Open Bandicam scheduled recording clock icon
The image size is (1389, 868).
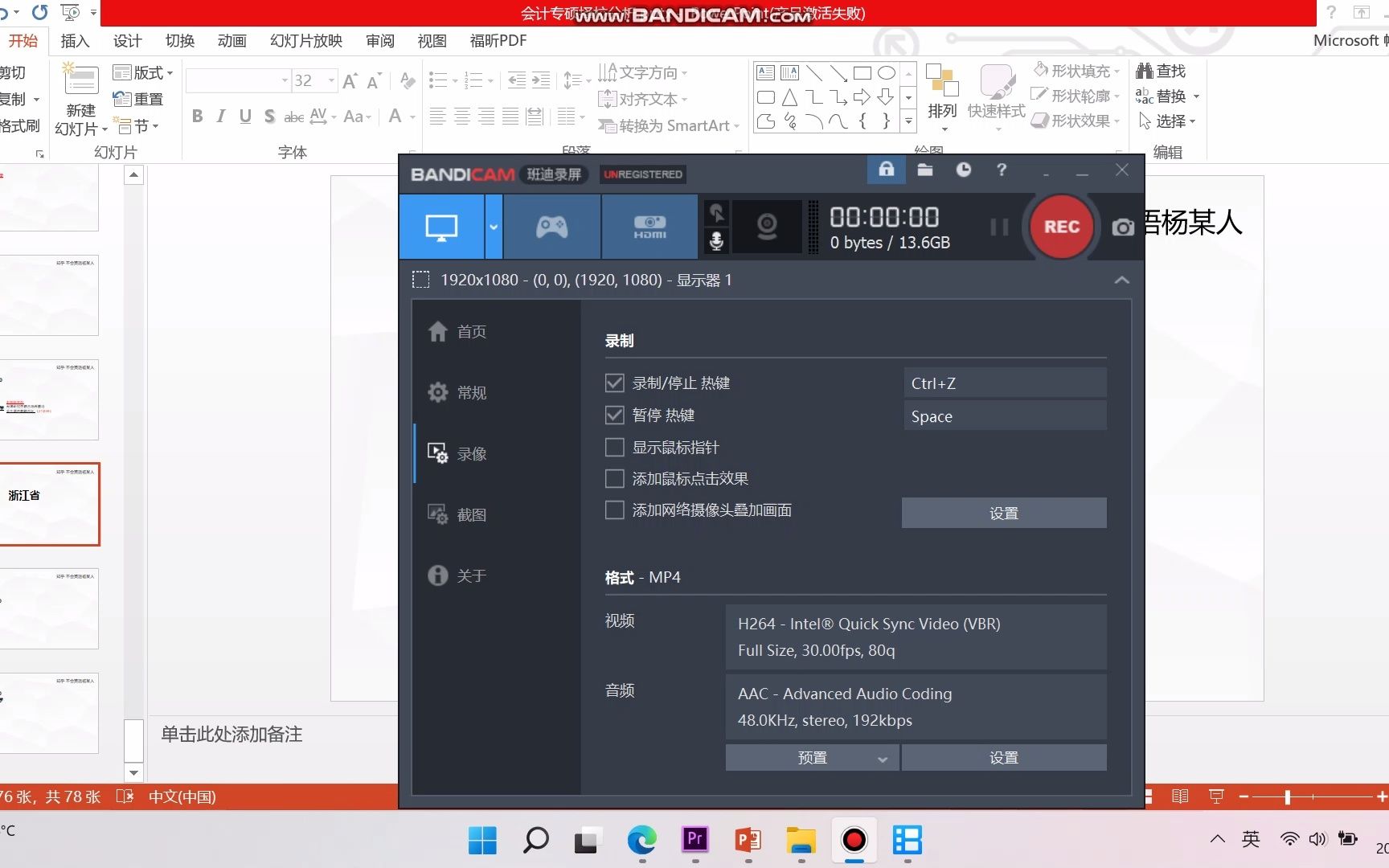click(x=963, y=170)
